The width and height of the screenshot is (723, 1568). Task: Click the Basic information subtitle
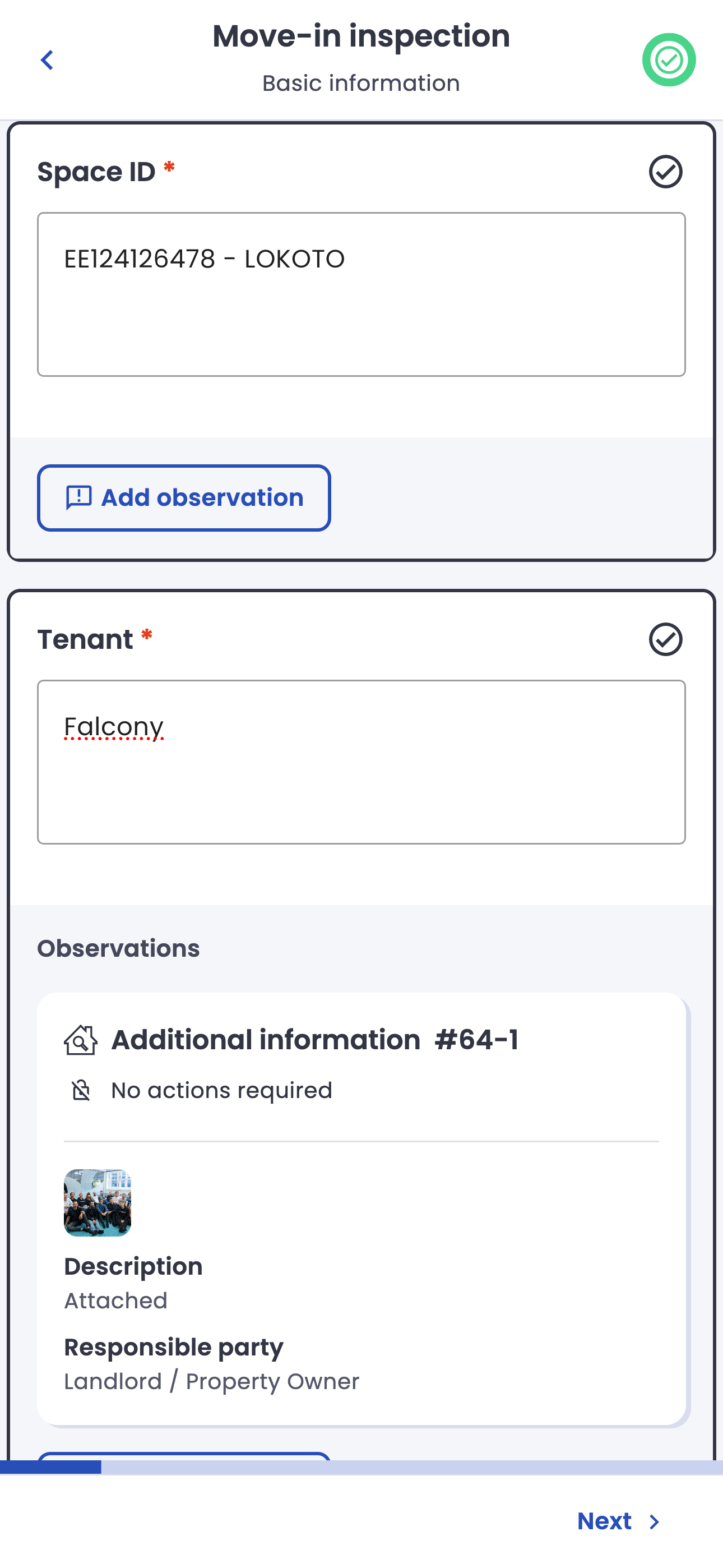pyautogui.click(x=361, y=83)
